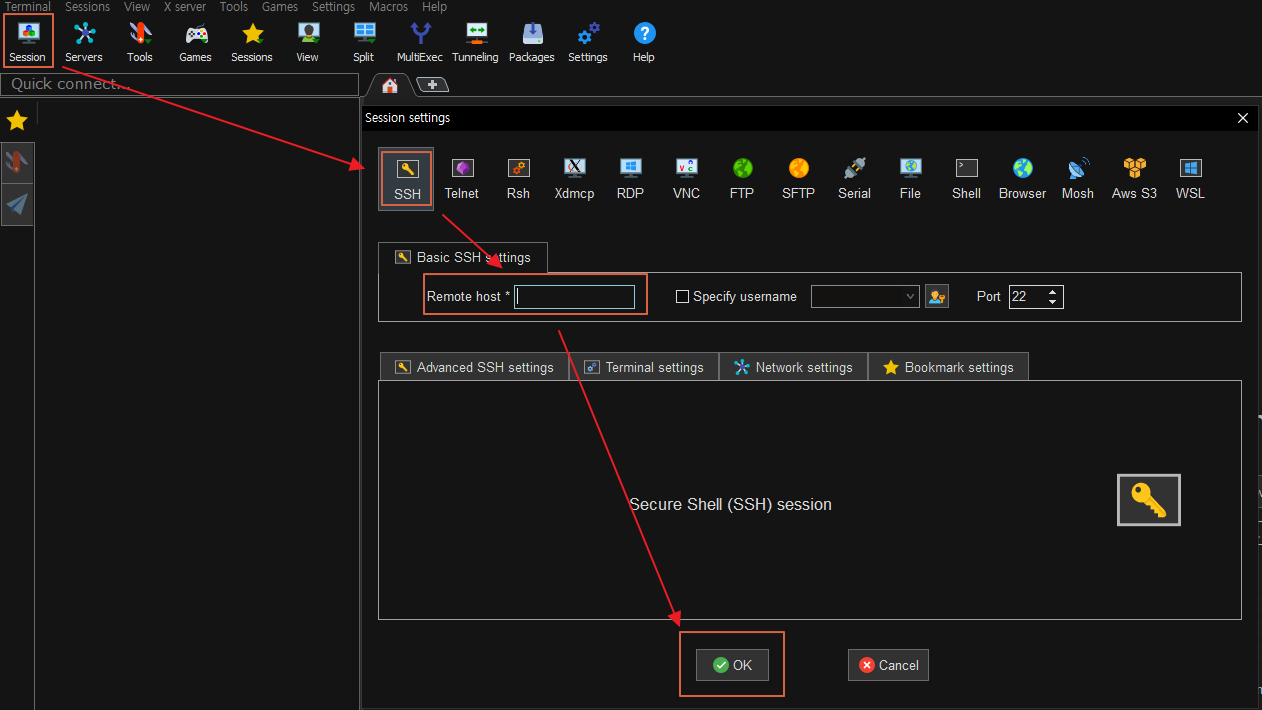Image resolution: width=1262 pixels, height=710 pixels.
Task: Select the SFTP session type
Action: click(798, 180)
